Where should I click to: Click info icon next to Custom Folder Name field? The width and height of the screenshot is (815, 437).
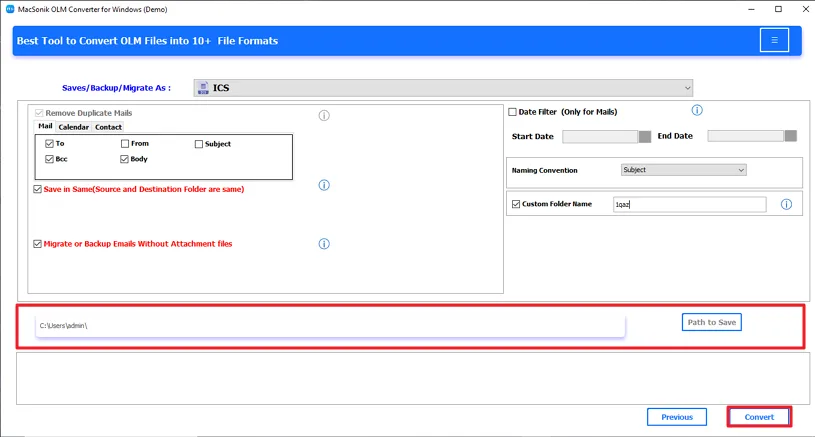coord(786,204)
